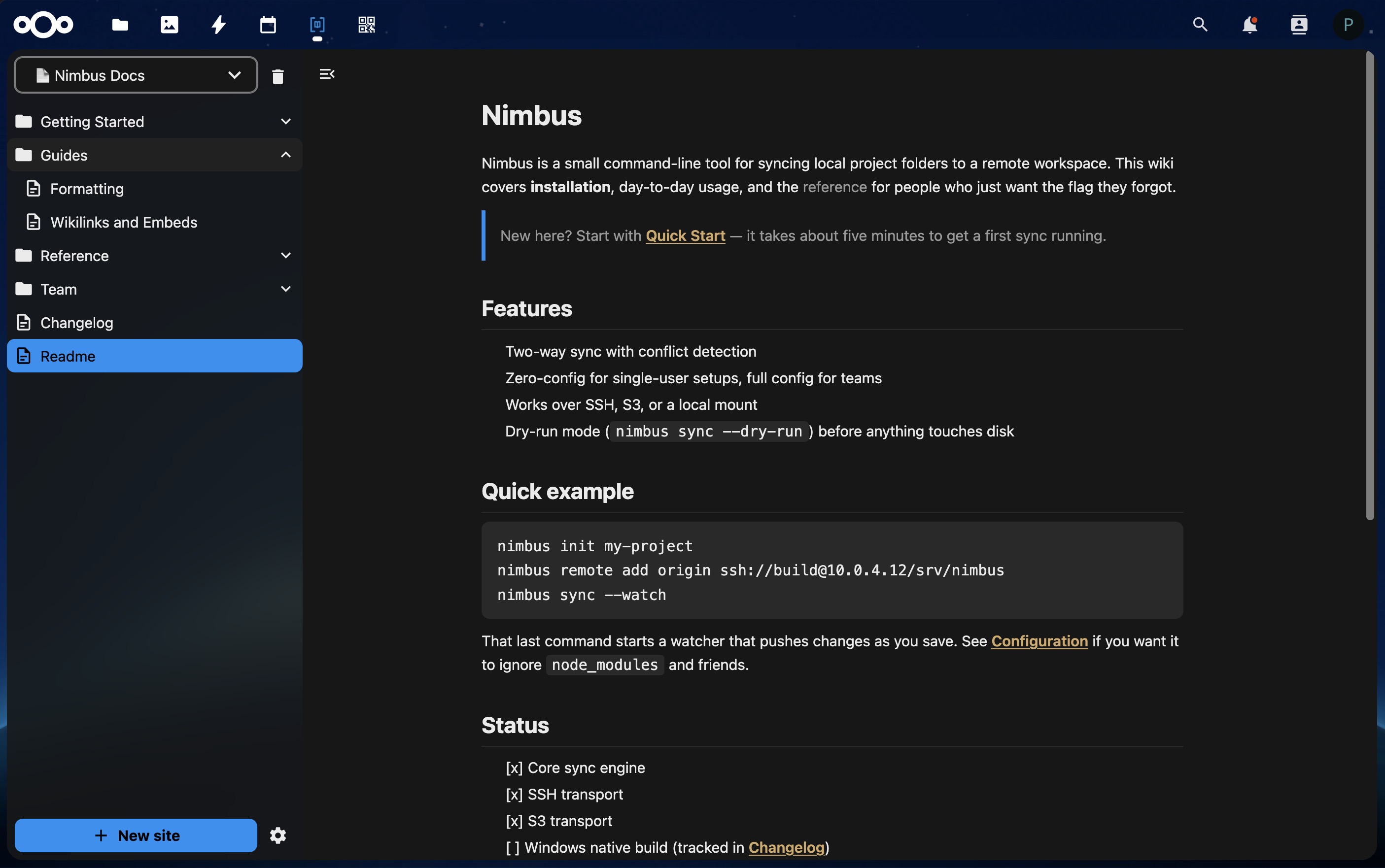The width and height of the screenshot is (1385, 868).
Task: Open the QR code app icon
Action: tap(367, 25)
